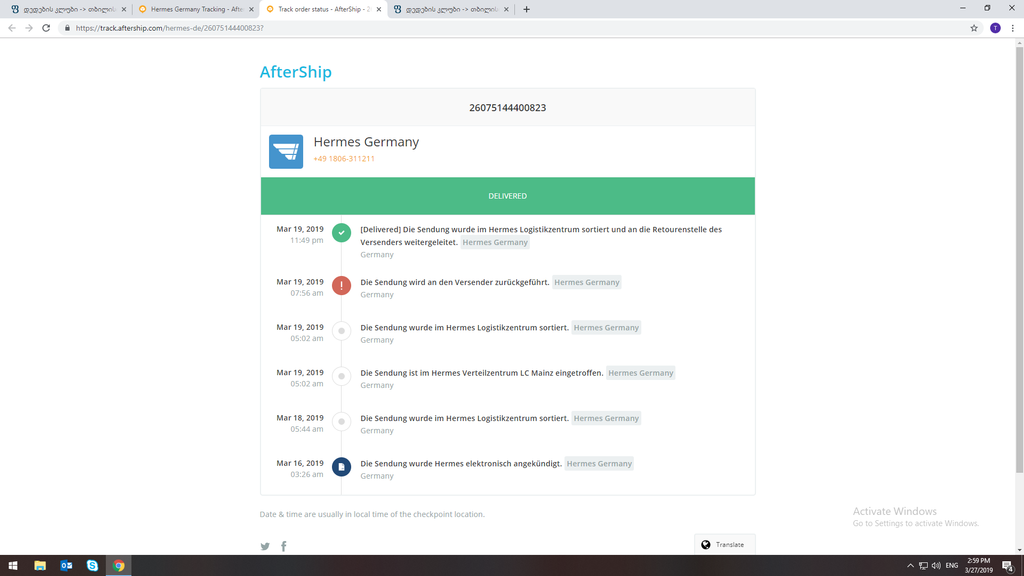Click Hermes Germany tag beside LC Mainz entry

pos(641,373)
